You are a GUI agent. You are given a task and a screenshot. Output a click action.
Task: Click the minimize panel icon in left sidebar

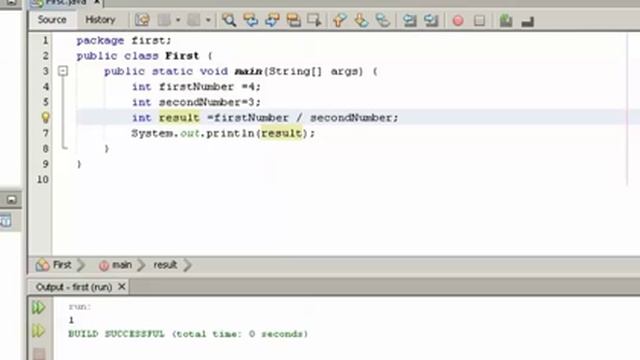pyautogui.click(x=11, y=200)
